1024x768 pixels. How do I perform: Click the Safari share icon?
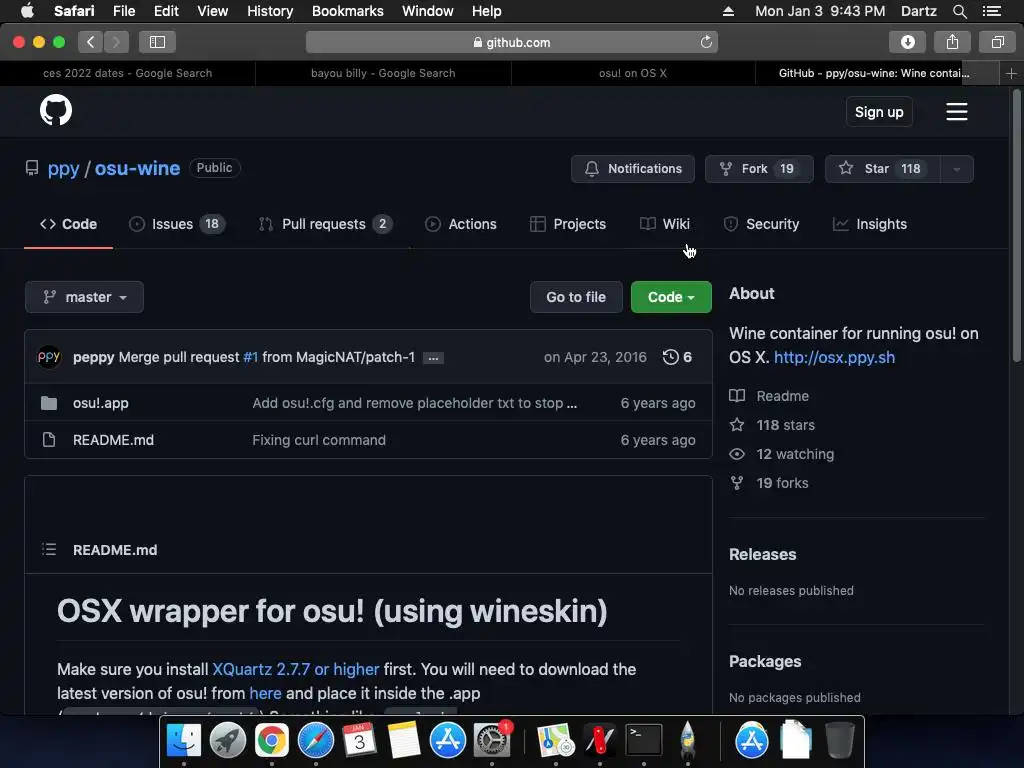(x=952, y=42)
